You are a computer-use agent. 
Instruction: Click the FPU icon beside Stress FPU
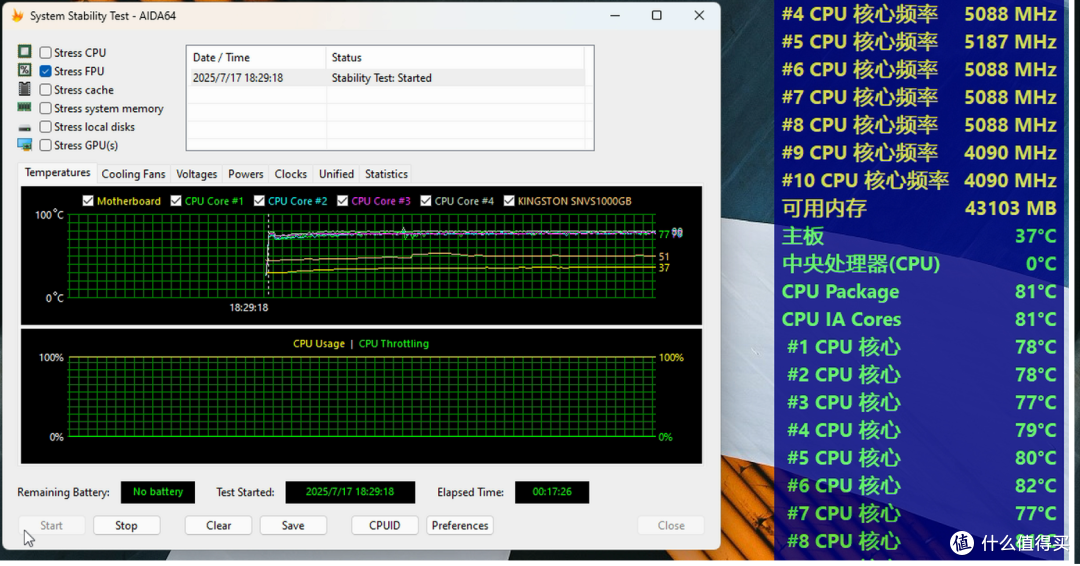(x=24, y=71)
